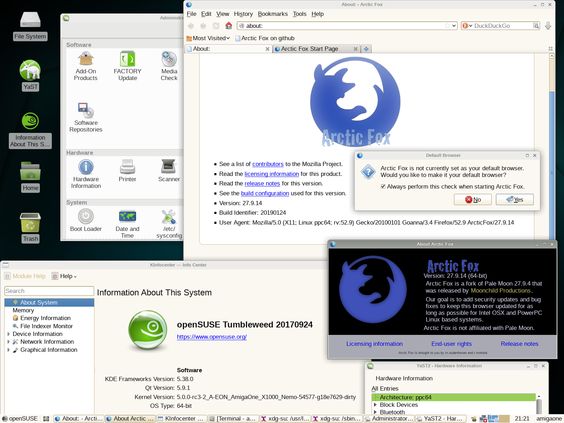Select Memory in Kinfocenter tree

click(23, 310)
